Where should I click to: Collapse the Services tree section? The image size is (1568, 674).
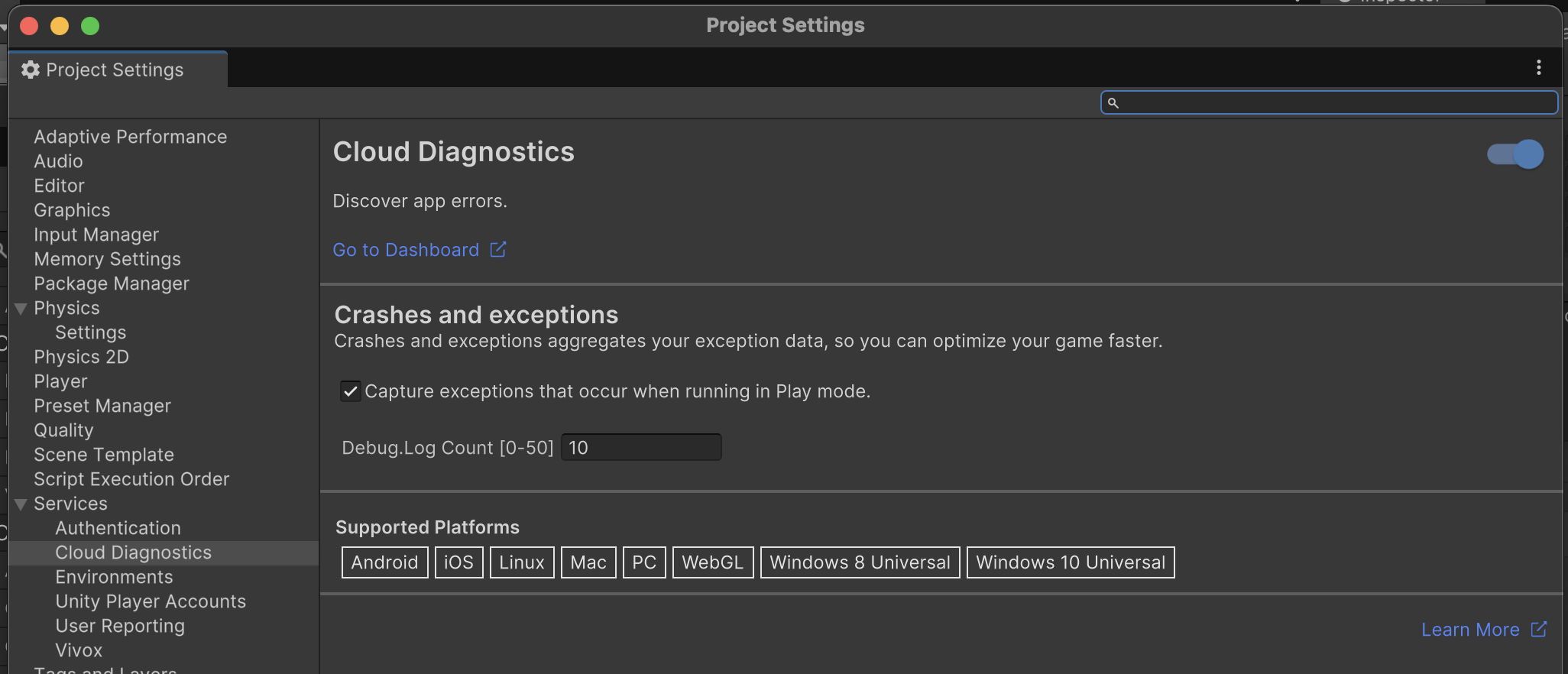(21, 504)
